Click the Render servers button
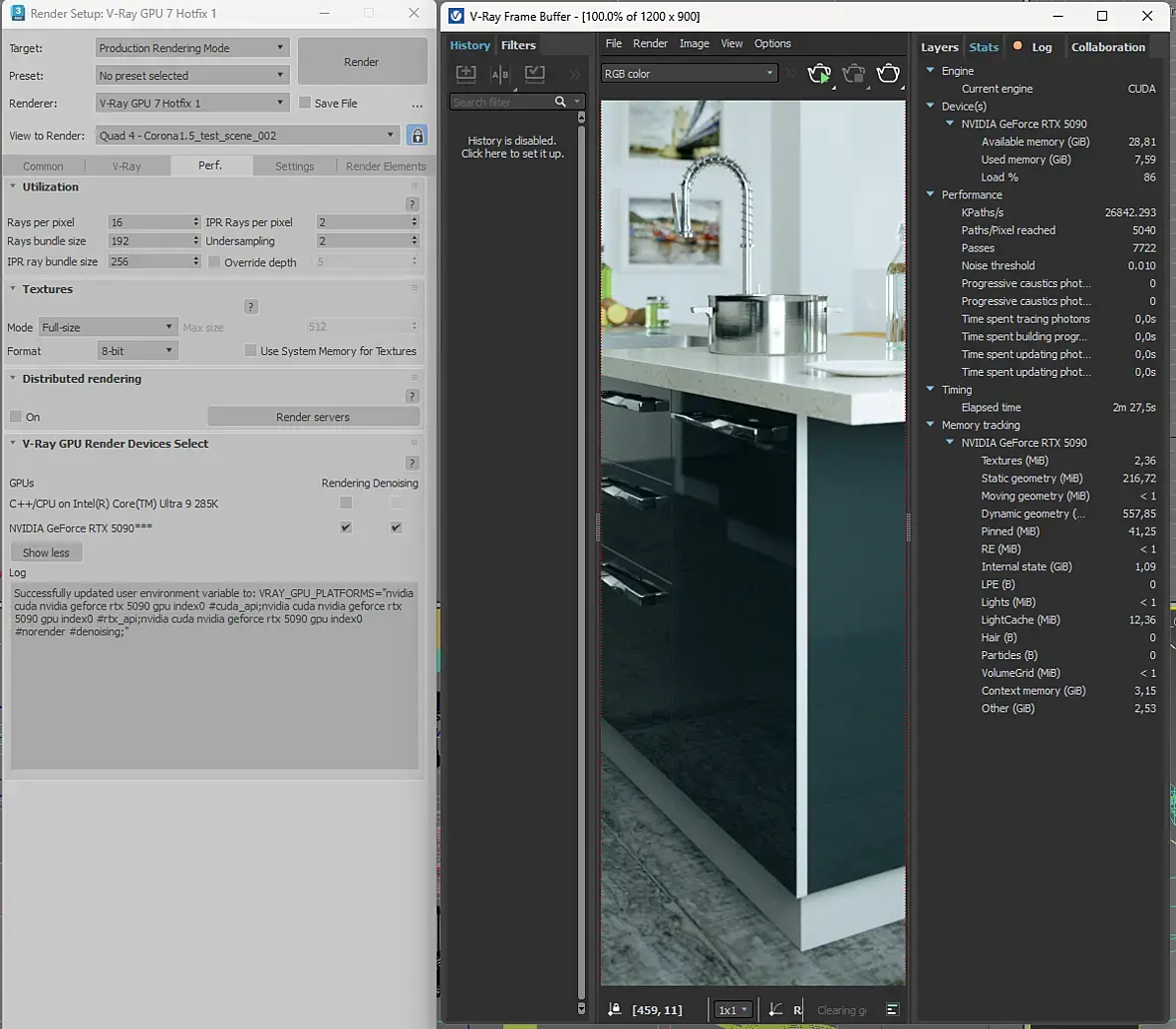The height and width of the screenshot is (1029, 1176). [313, 417]
